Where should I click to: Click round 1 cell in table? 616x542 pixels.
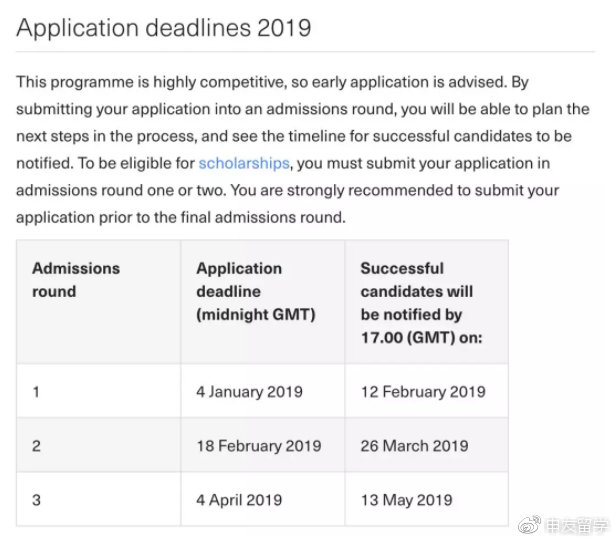click(x=99, y=391)
